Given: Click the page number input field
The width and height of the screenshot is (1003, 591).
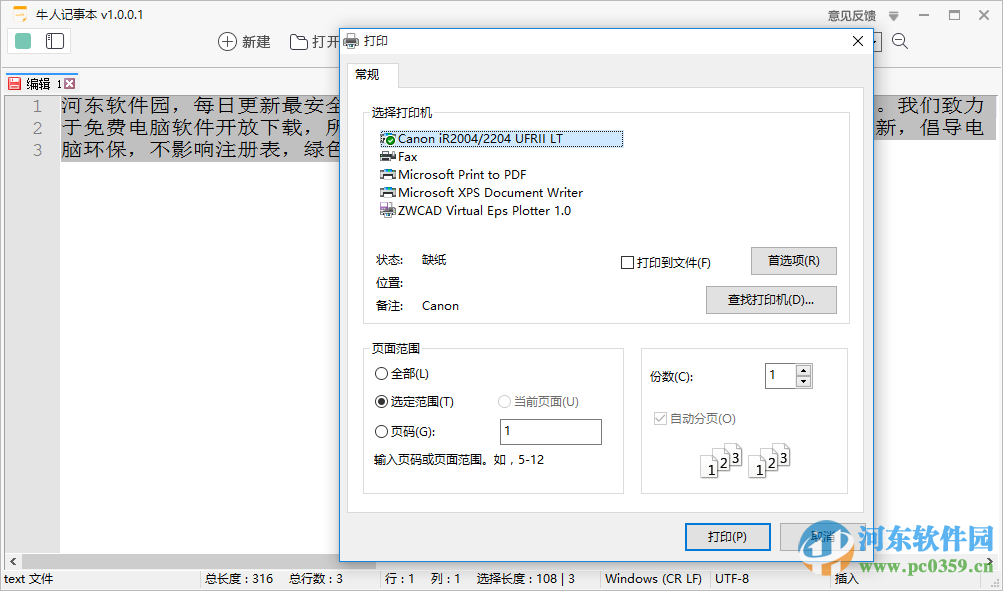Looking at the screenshot, I should pyautogui.click(x=550, y=431).
